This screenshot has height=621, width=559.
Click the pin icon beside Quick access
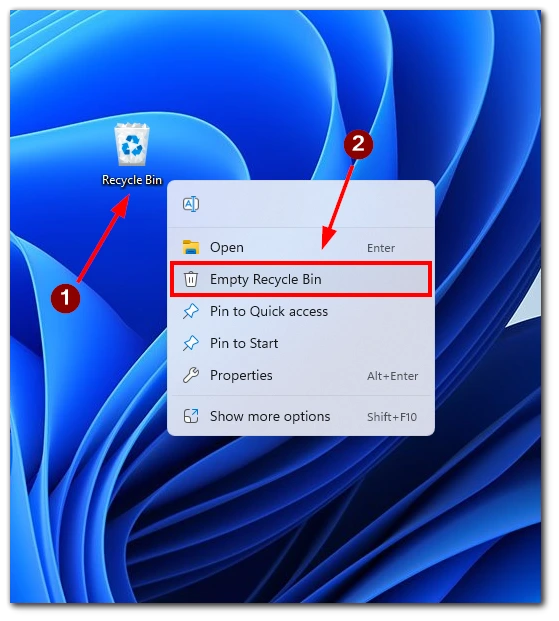pyautogui.click(x=191, y=311)
